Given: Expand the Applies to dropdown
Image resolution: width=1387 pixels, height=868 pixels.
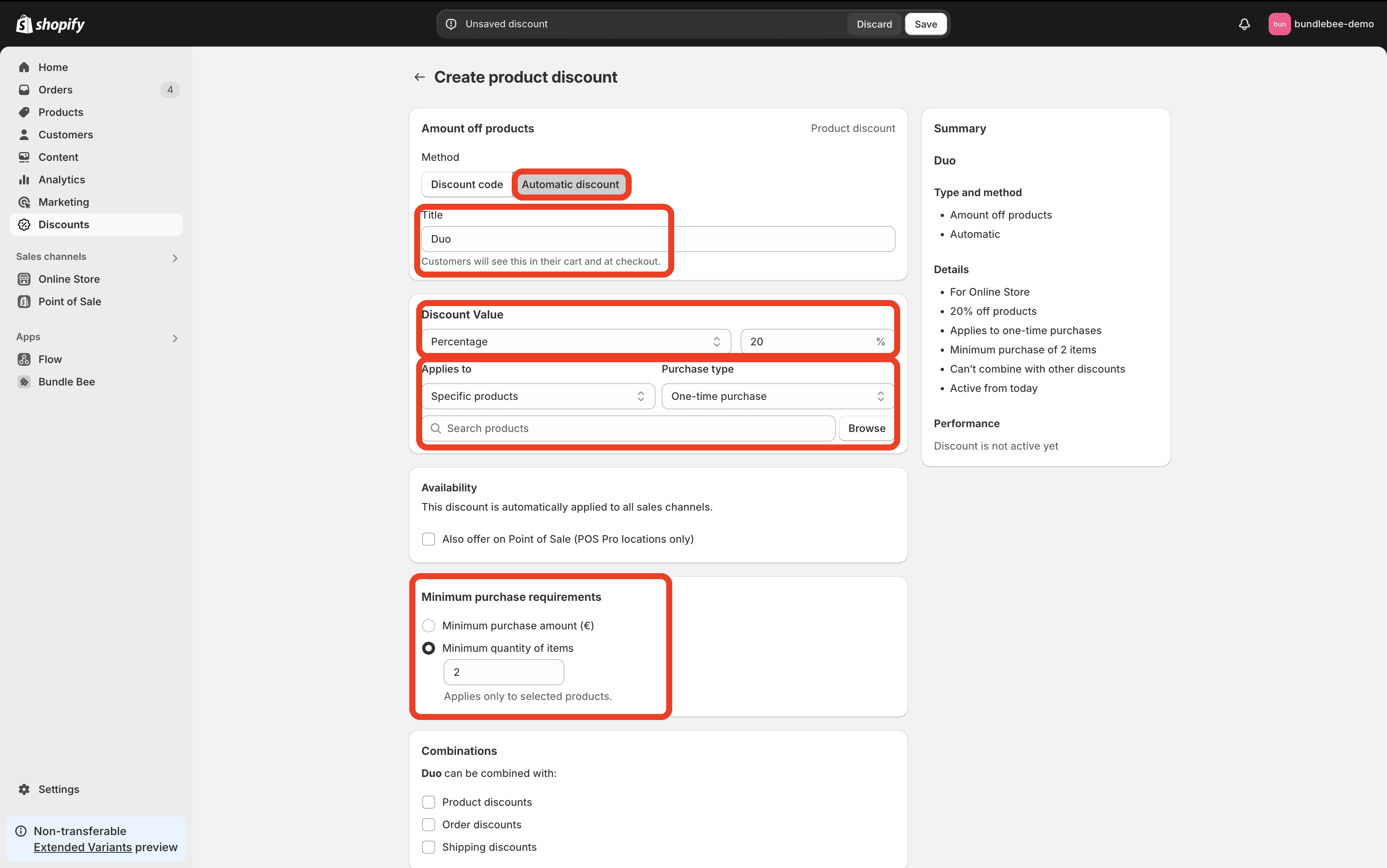Looking at the screenshot, I should click(537, 395).
